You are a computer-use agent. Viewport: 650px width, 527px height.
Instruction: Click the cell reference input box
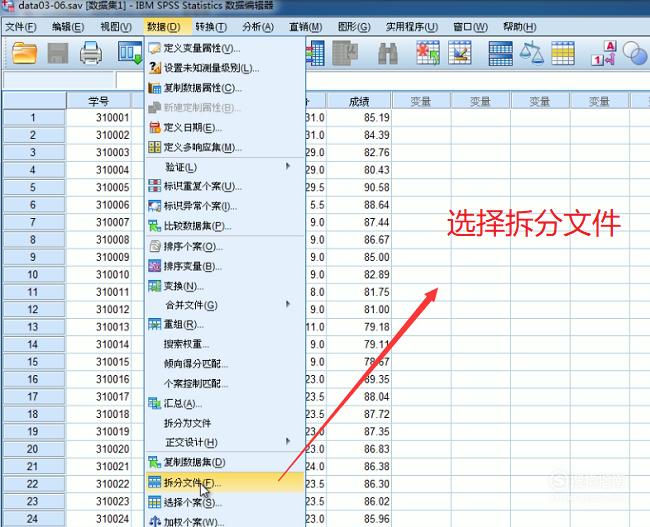(x=58, y=80)
